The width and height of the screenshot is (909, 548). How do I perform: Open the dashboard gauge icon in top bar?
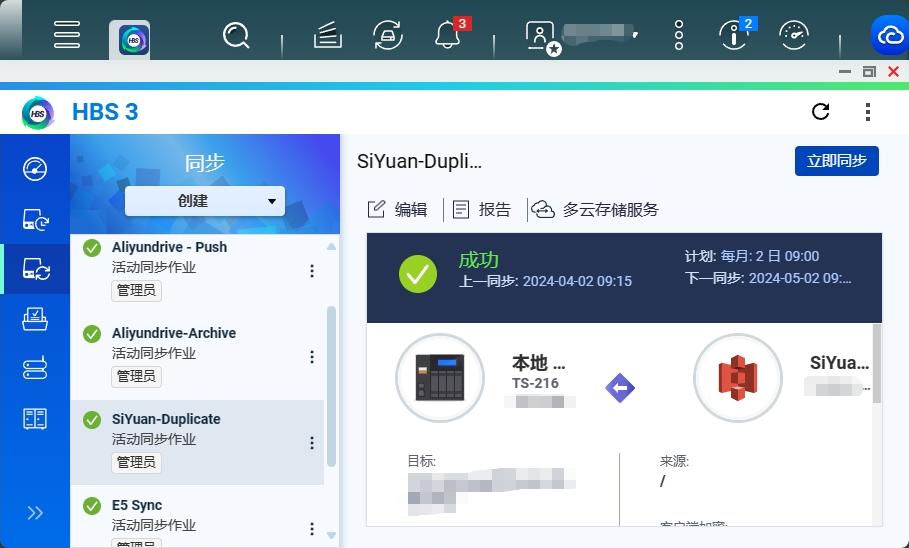click(794, 35)
